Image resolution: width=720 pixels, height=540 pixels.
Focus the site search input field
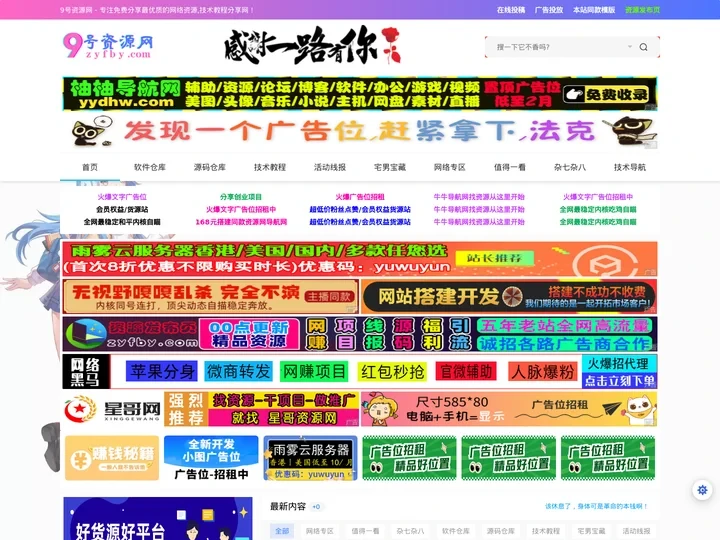(560, 47)
